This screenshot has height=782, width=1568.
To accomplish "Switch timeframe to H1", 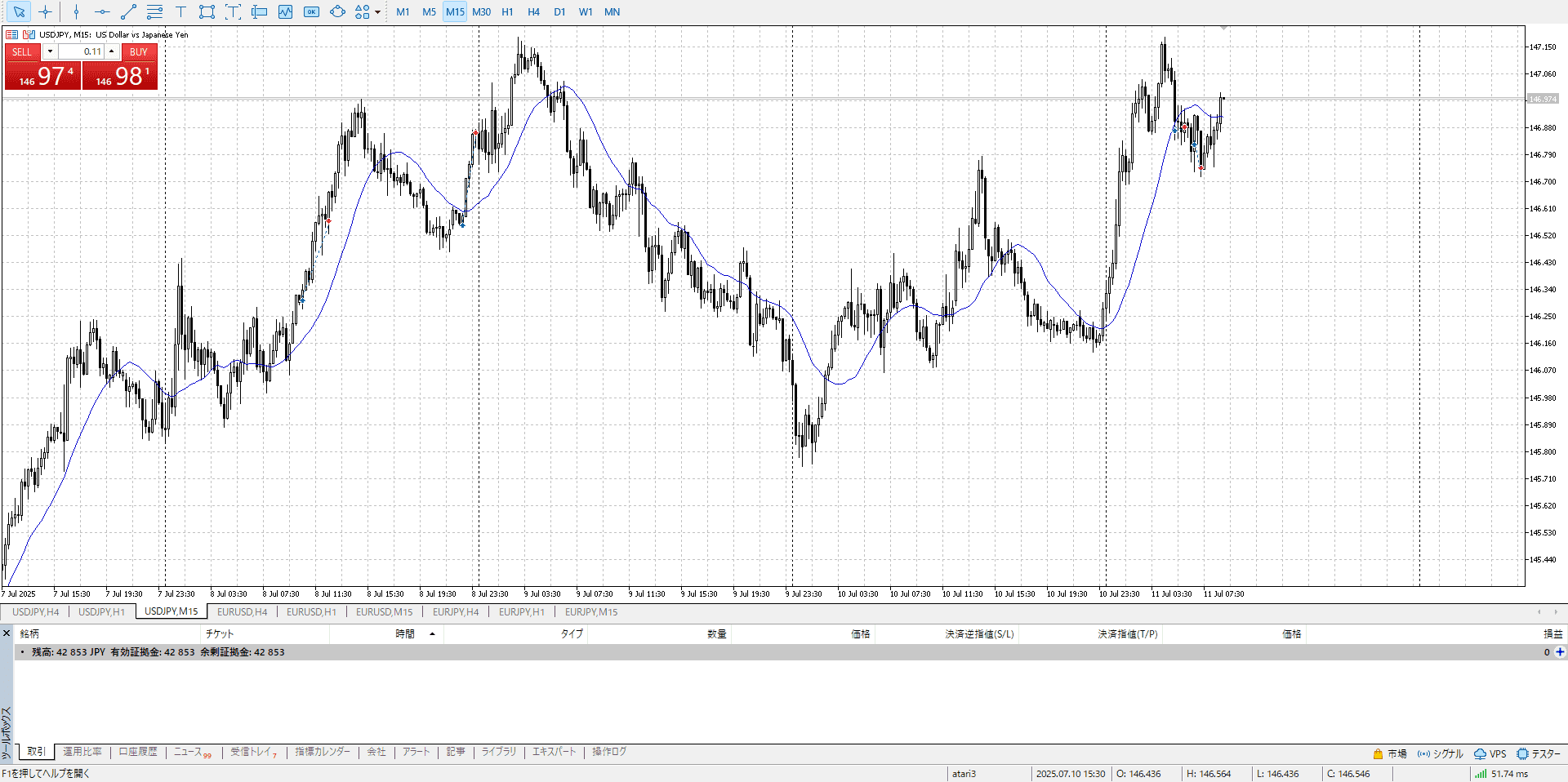I will [x=507, y=11].
